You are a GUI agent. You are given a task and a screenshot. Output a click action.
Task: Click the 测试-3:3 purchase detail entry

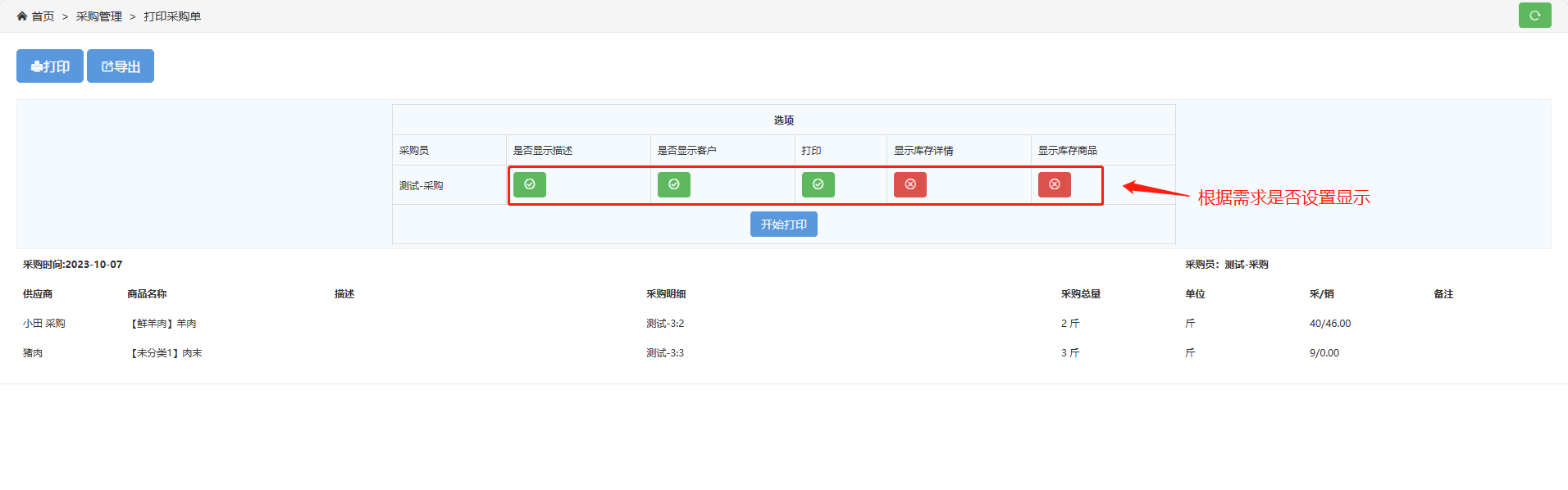pyautogui.click(x=665, y=353)
